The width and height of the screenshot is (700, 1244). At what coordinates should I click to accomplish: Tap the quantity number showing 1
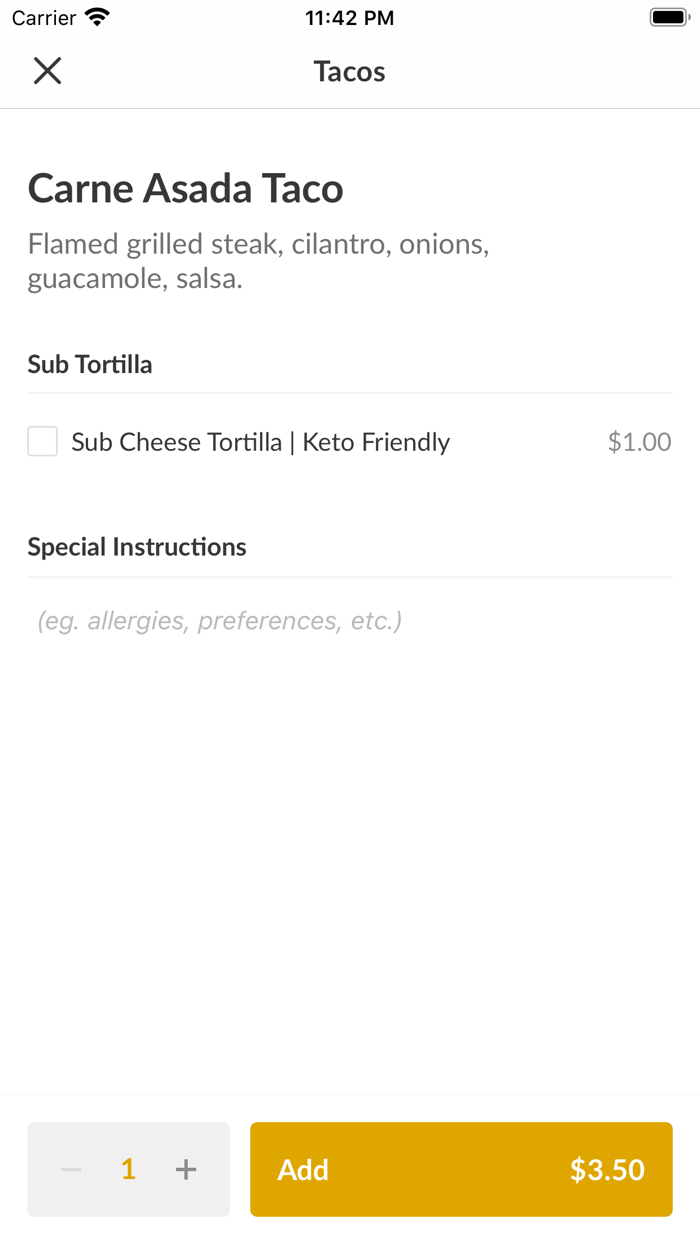click(x=128, y=1169)
